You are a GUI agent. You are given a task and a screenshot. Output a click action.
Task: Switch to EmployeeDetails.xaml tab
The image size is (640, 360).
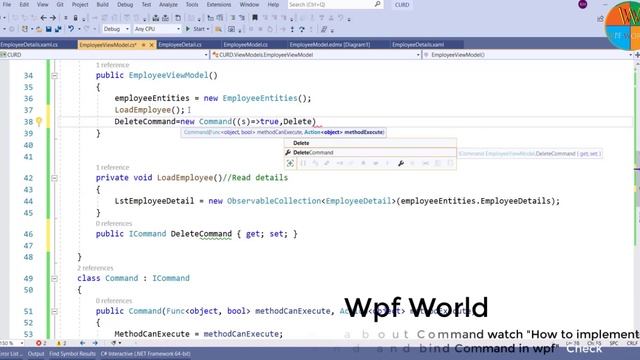click(418, 44)
